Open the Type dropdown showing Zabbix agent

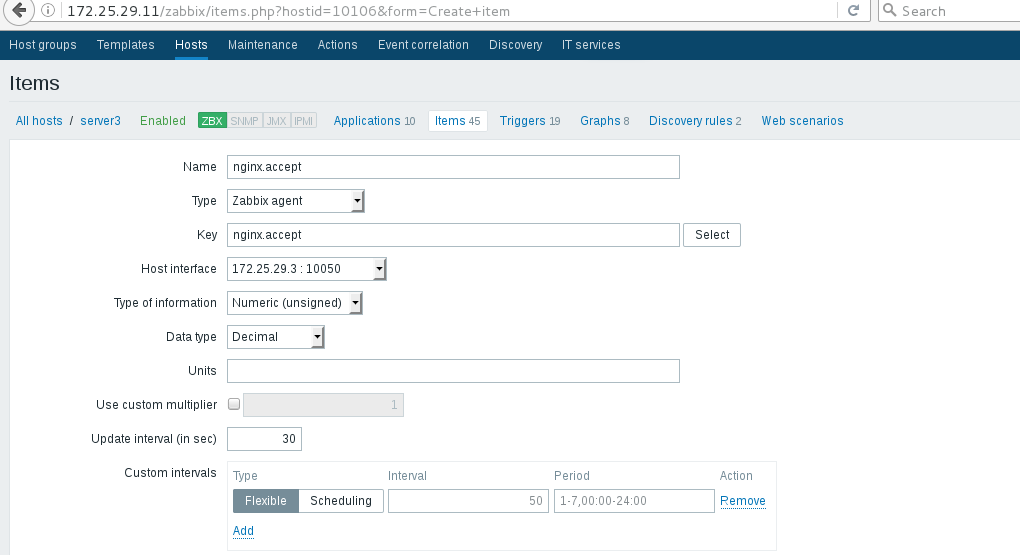pos(295,200)
